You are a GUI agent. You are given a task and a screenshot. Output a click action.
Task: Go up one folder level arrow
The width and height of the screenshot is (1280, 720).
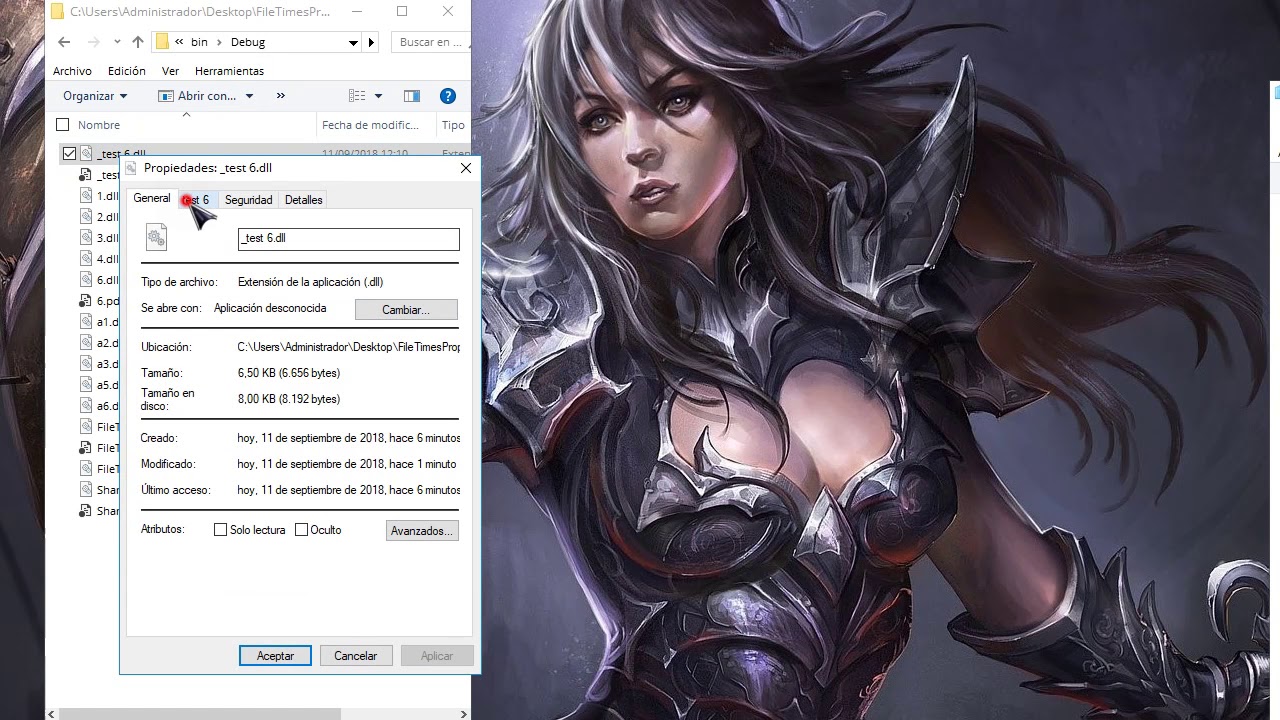pos(138,42)
